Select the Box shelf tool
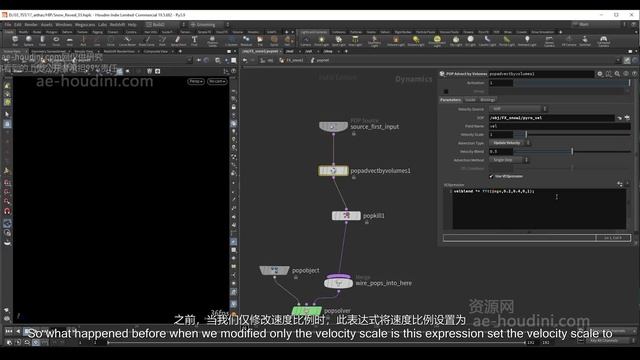Viewport: 640px width, 360px height. (x=15, y=40)
